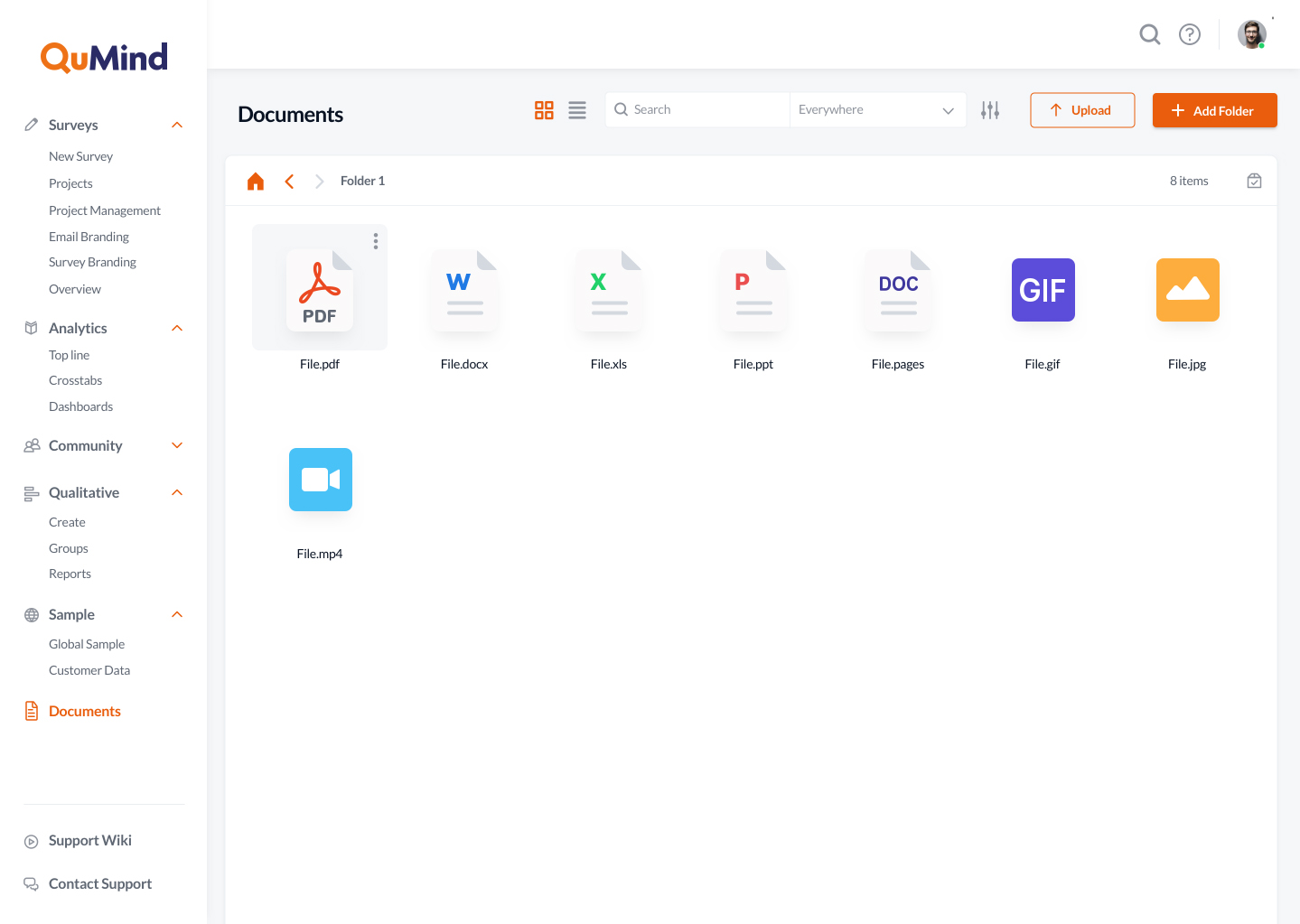Open Global Sample in sidebar
The height and width of the screenshot is (924, 1300).
(87, 644)
